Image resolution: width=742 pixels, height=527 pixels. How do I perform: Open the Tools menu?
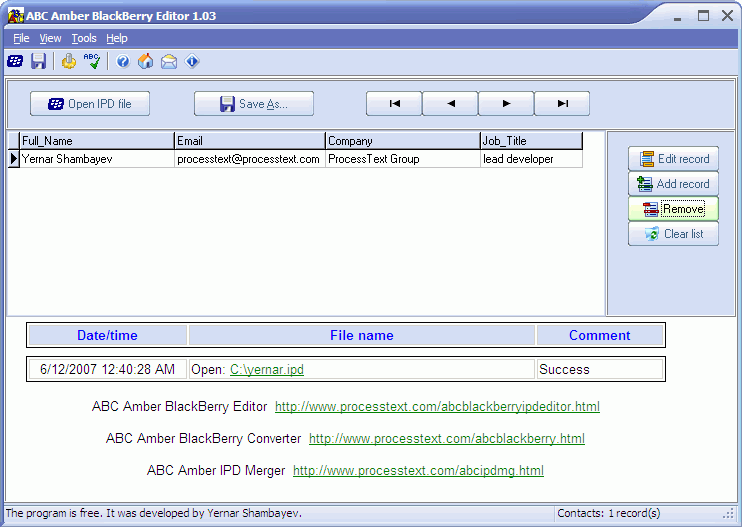tap(84, 38)
